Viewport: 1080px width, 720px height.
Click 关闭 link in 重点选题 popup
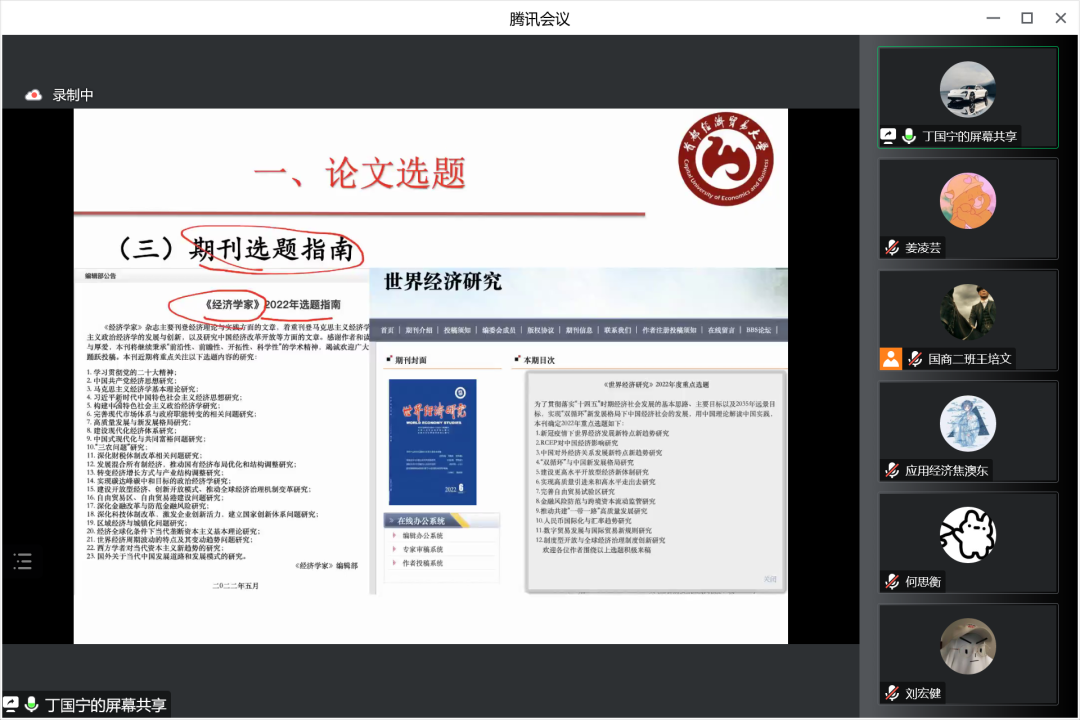[770, 579]
